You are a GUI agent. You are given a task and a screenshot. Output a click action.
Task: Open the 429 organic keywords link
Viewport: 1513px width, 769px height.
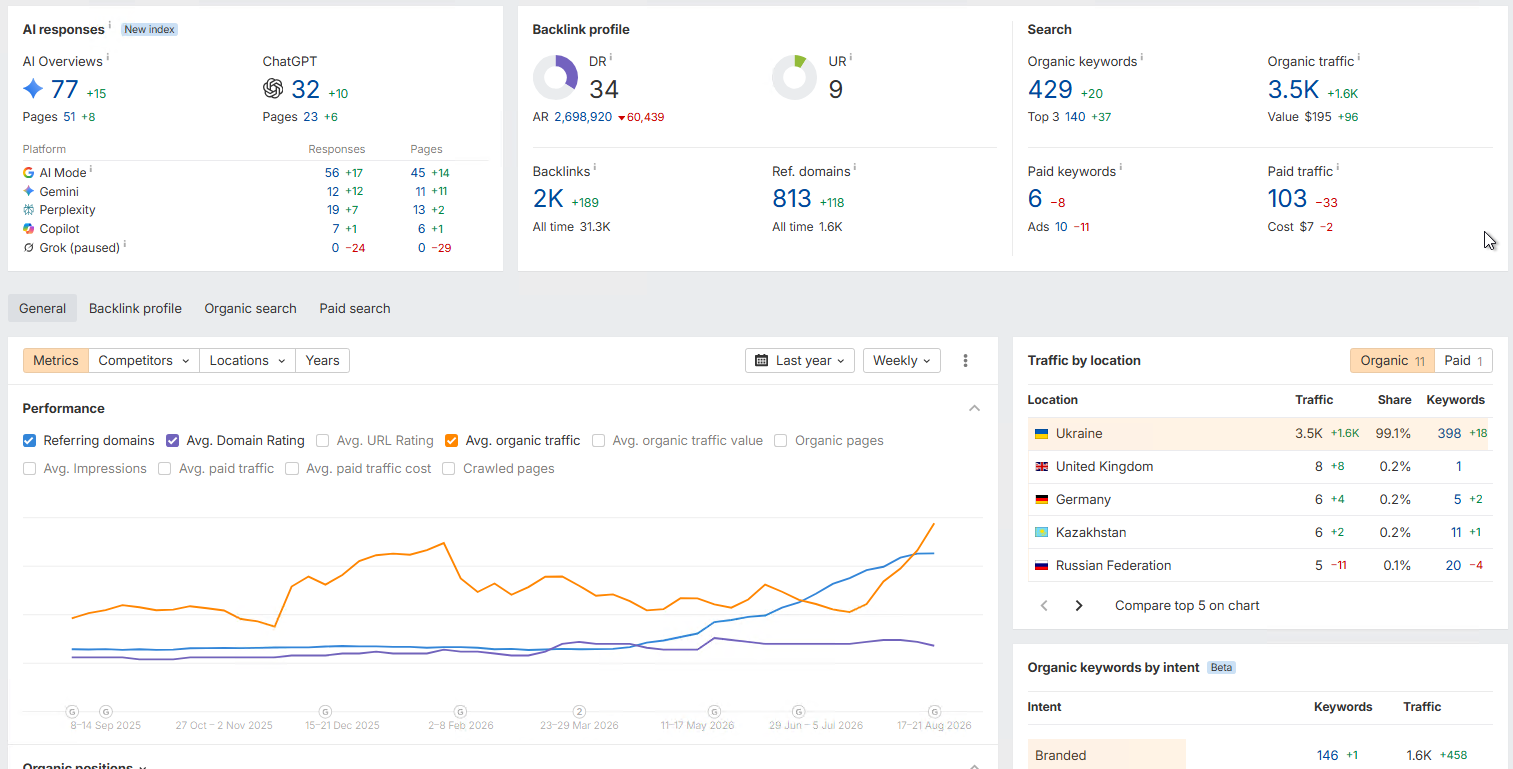pos(1050,89)
